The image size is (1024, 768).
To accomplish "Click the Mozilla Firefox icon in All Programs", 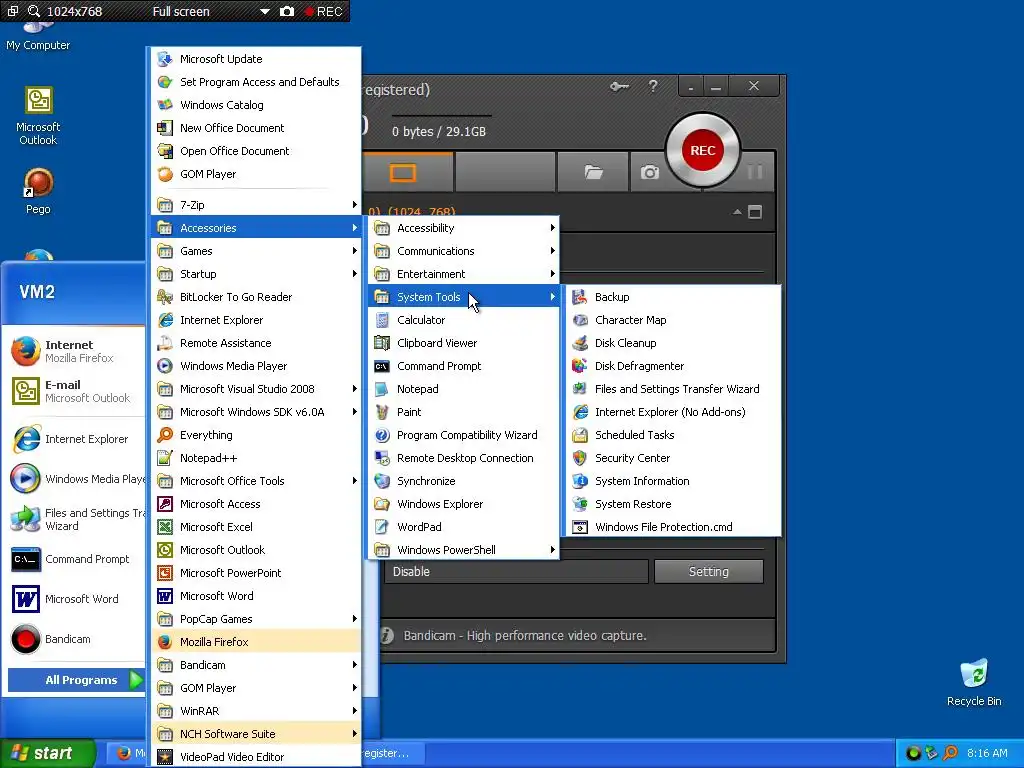I will pos(165,642).
